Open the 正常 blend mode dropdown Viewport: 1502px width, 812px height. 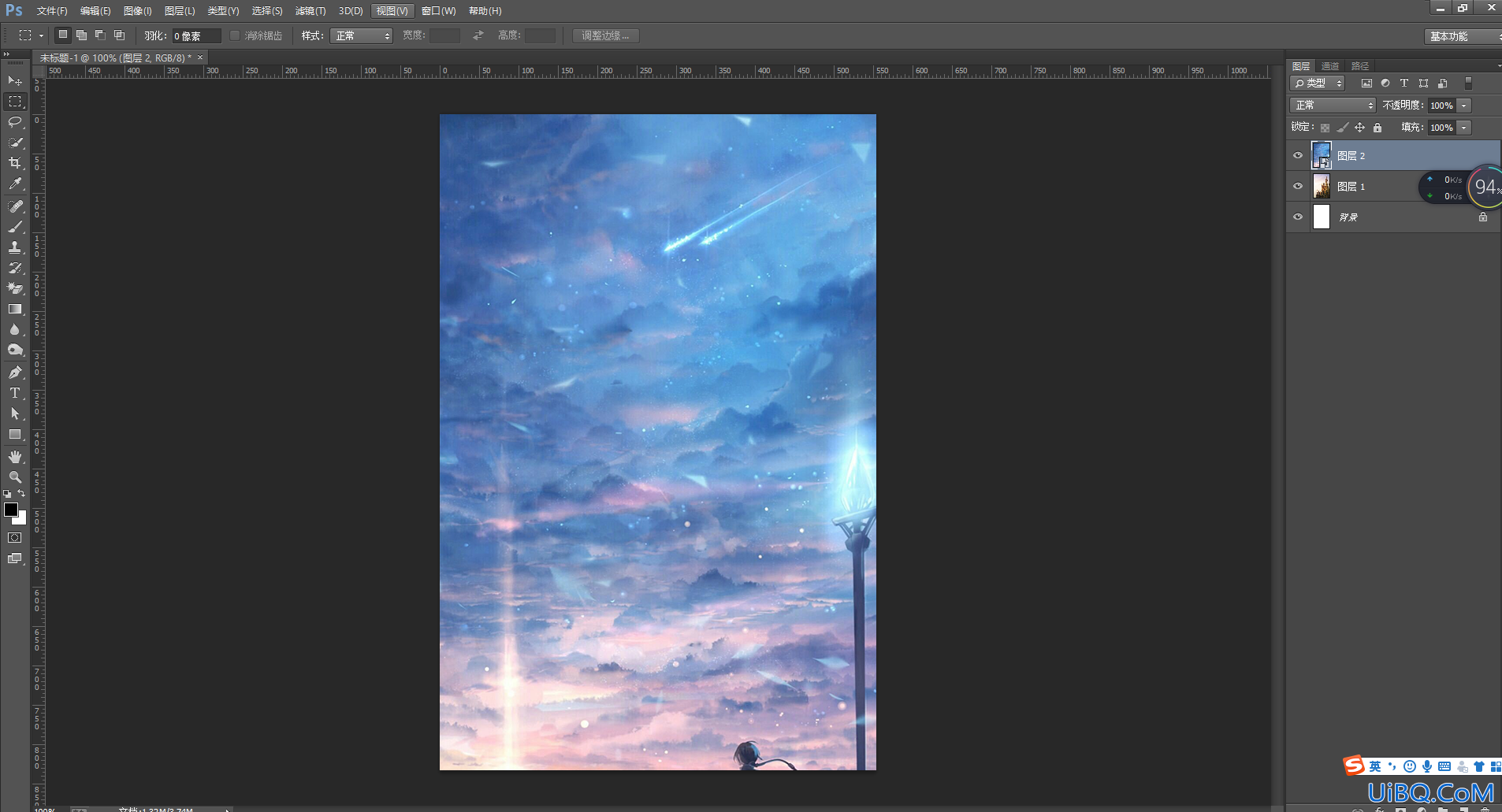1333,106
